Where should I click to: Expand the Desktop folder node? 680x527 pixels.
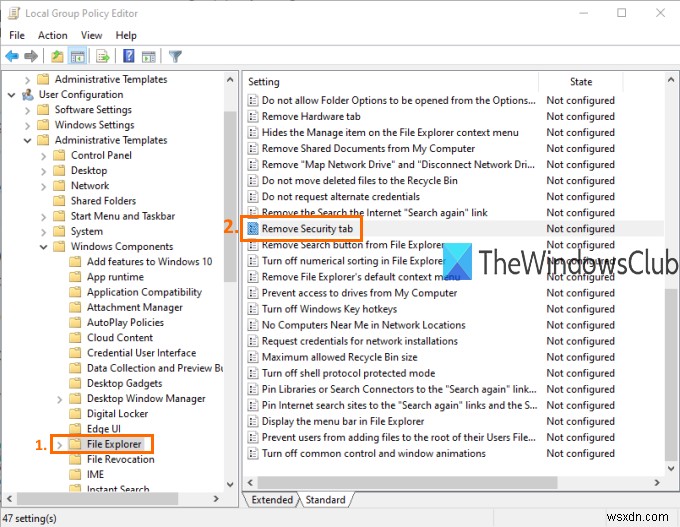click(43, 171)
